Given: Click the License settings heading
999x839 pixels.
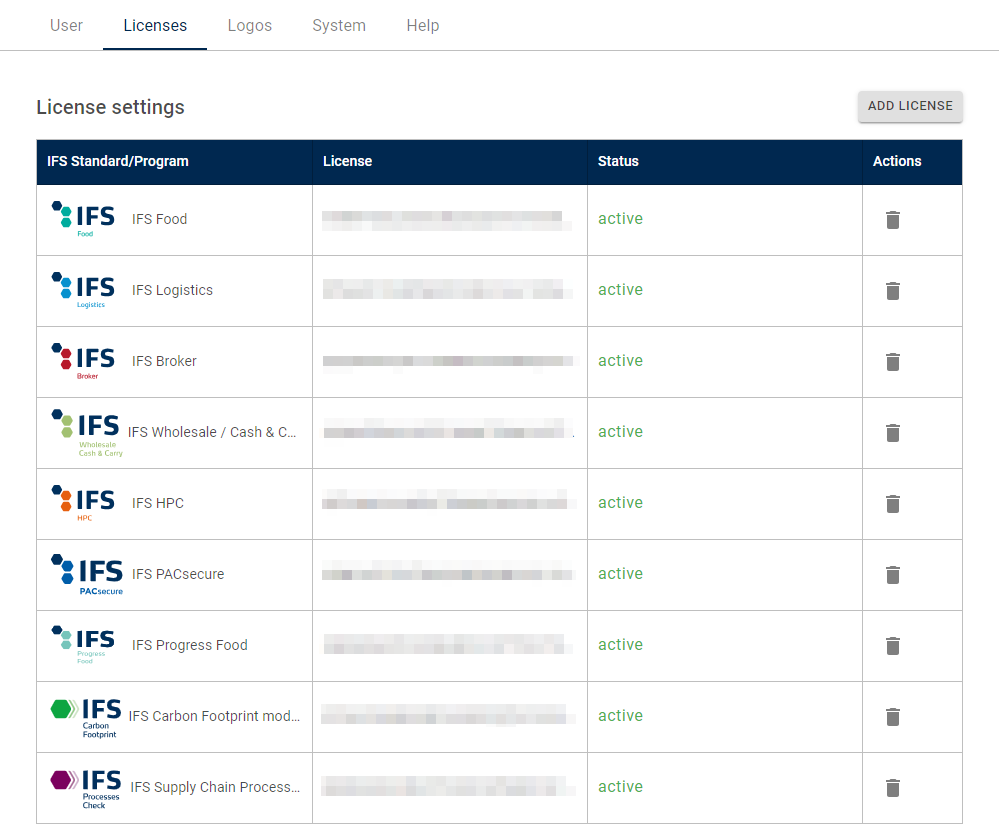Looking at the screenshot, I should [x=110, y=107].
